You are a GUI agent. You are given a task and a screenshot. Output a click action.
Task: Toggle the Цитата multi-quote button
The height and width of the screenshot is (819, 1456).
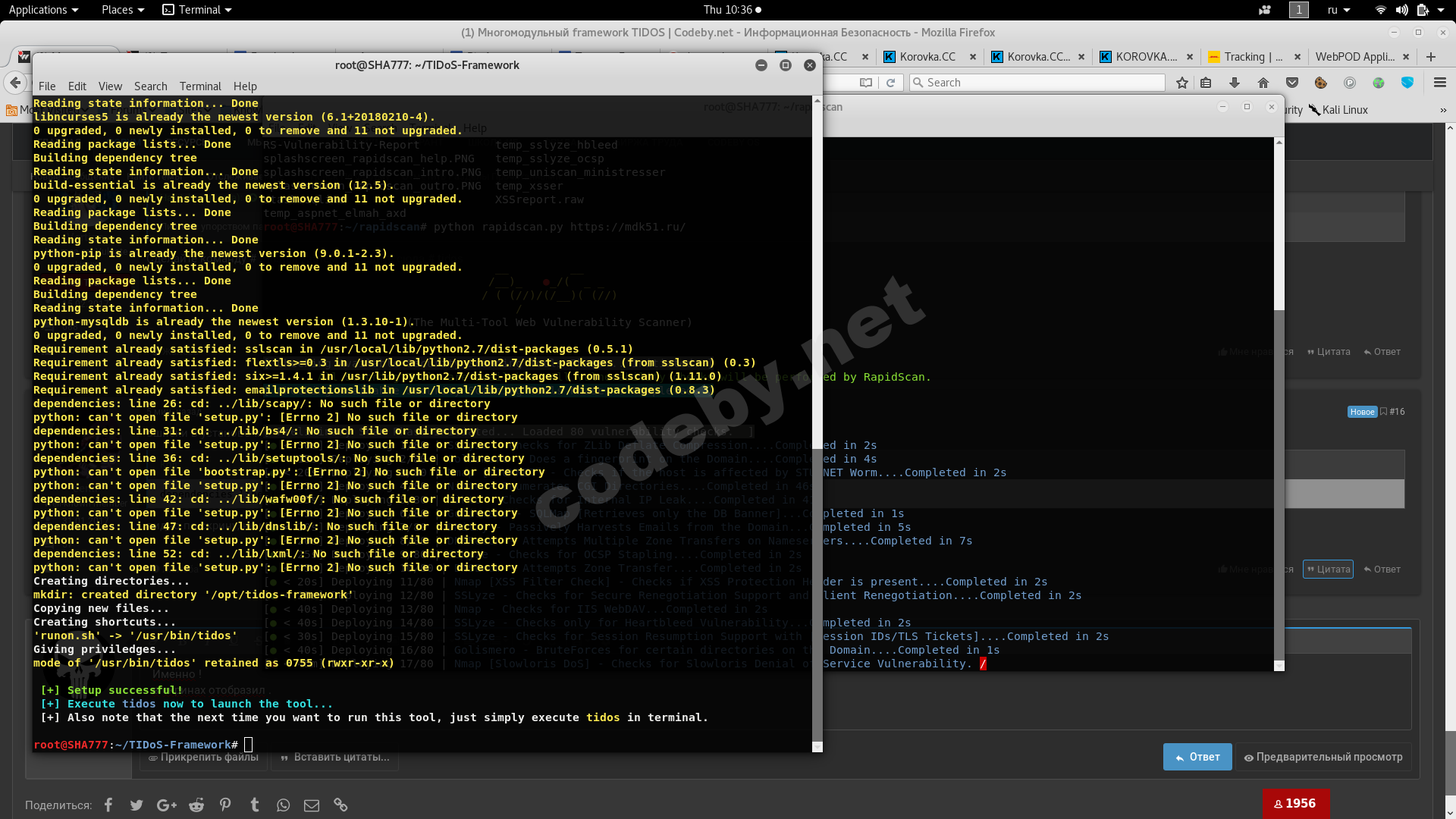pyautogui.click(x=1328, y=570)
